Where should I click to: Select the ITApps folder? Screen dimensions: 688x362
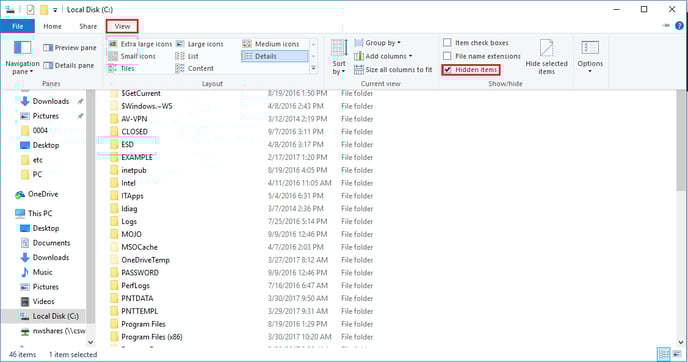[132, 196]
